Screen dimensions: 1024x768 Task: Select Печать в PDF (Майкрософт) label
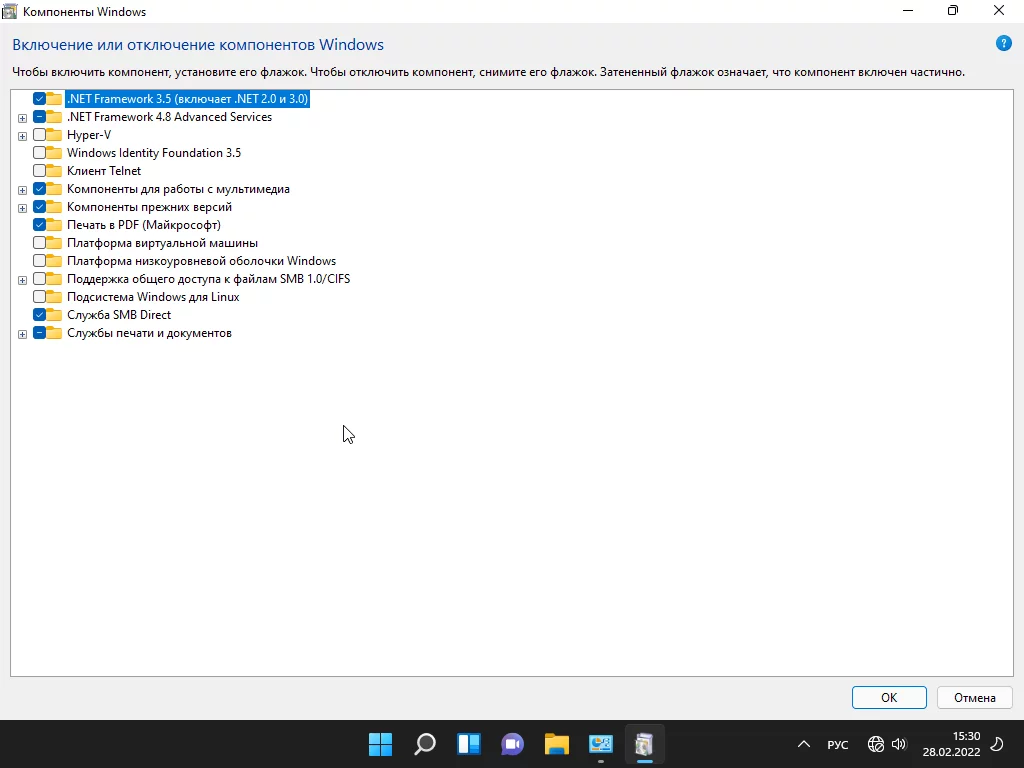click(144, 225)
